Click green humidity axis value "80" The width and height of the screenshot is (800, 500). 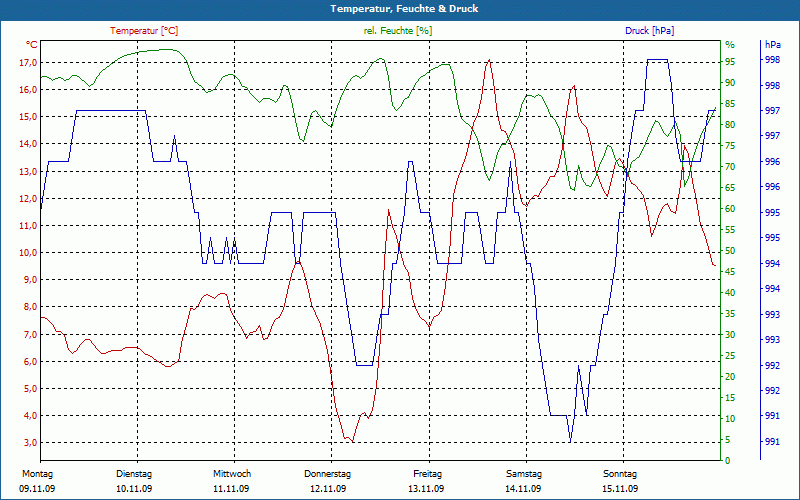pos(731,124)
